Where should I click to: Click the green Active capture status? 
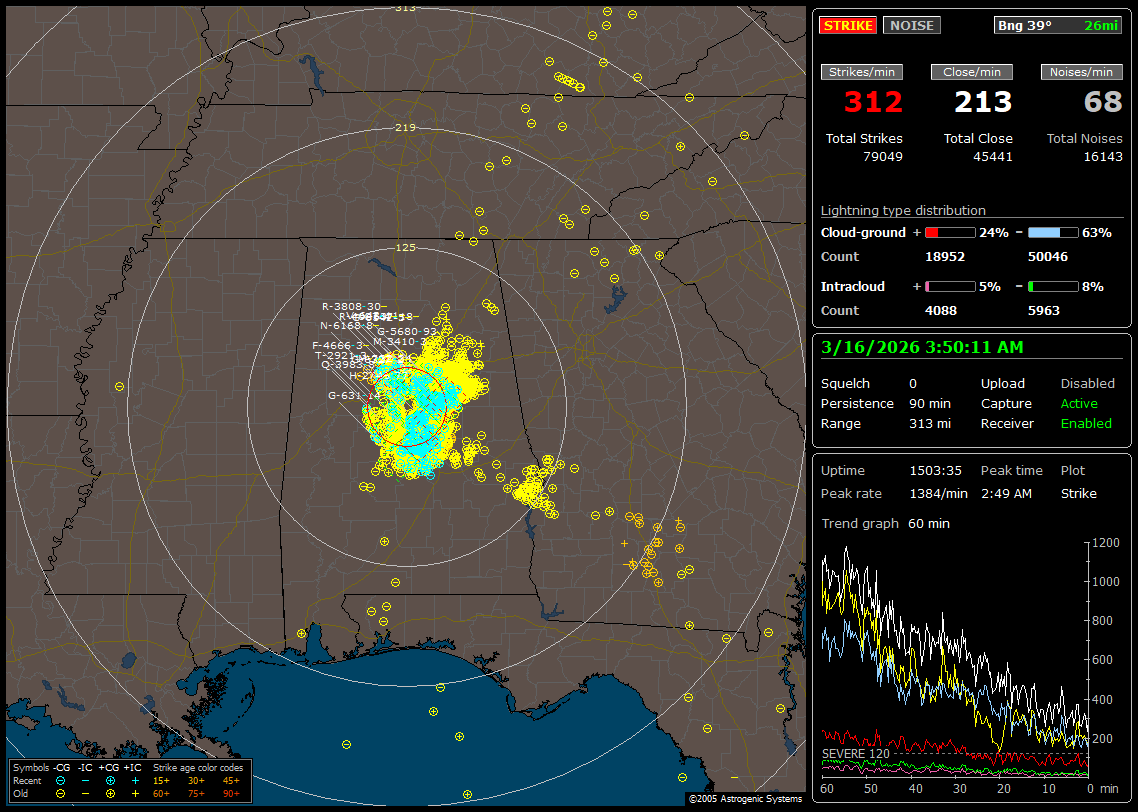pos(1079,403)
